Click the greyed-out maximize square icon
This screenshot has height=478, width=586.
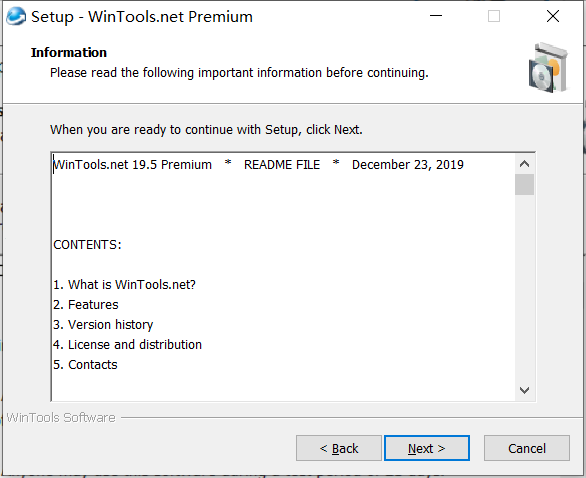[494, 16]
